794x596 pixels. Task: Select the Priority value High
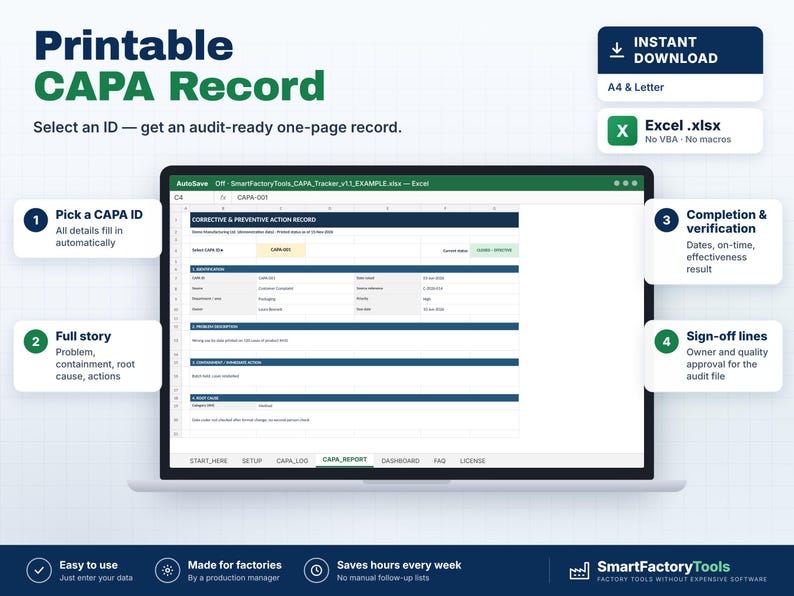coord(469,299)
